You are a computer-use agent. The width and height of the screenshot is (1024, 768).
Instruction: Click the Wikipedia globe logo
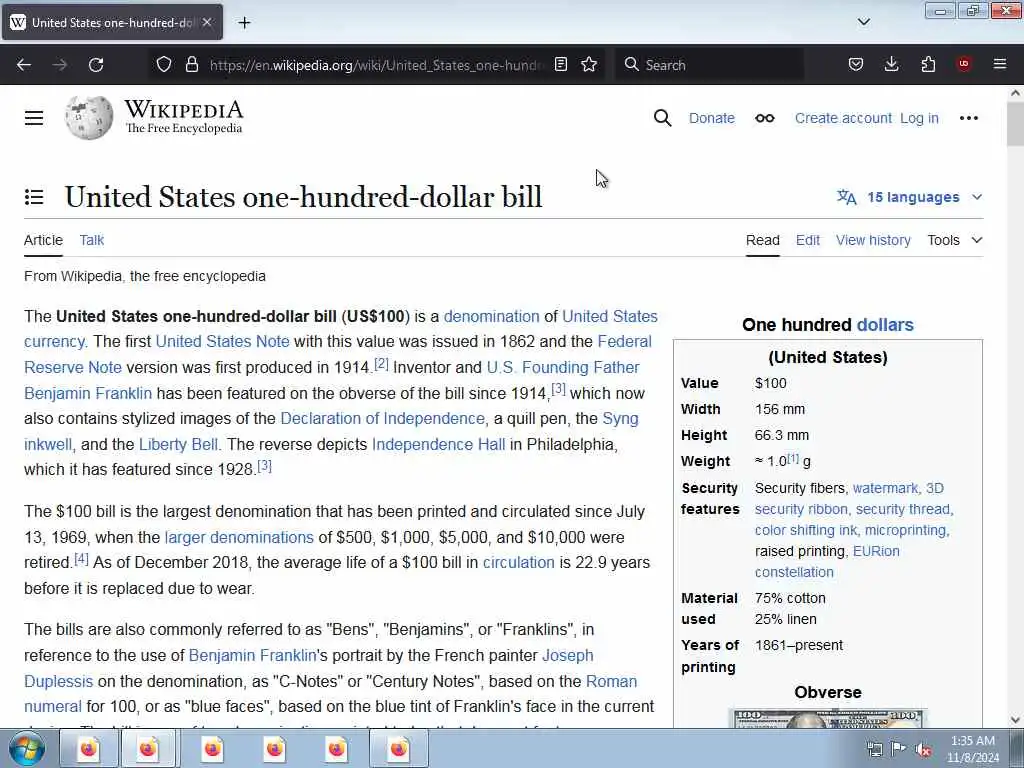pyautogui.click(x=89, y=118)
